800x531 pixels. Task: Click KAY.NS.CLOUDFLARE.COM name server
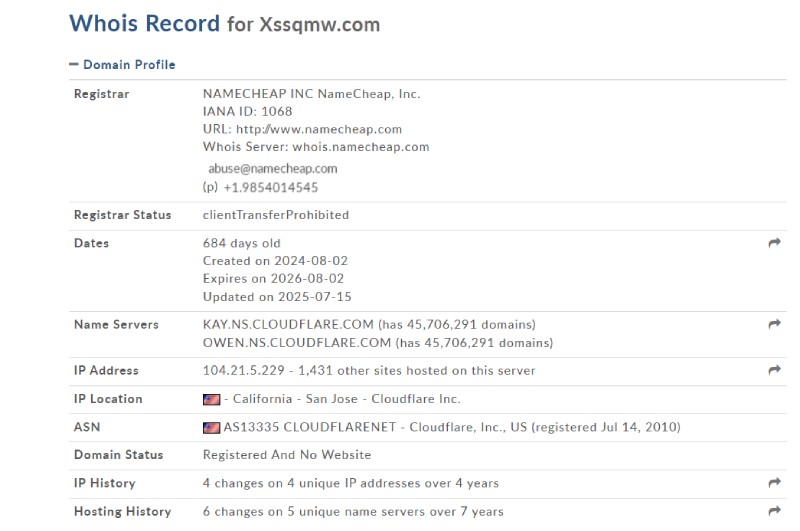coord(288,324)
